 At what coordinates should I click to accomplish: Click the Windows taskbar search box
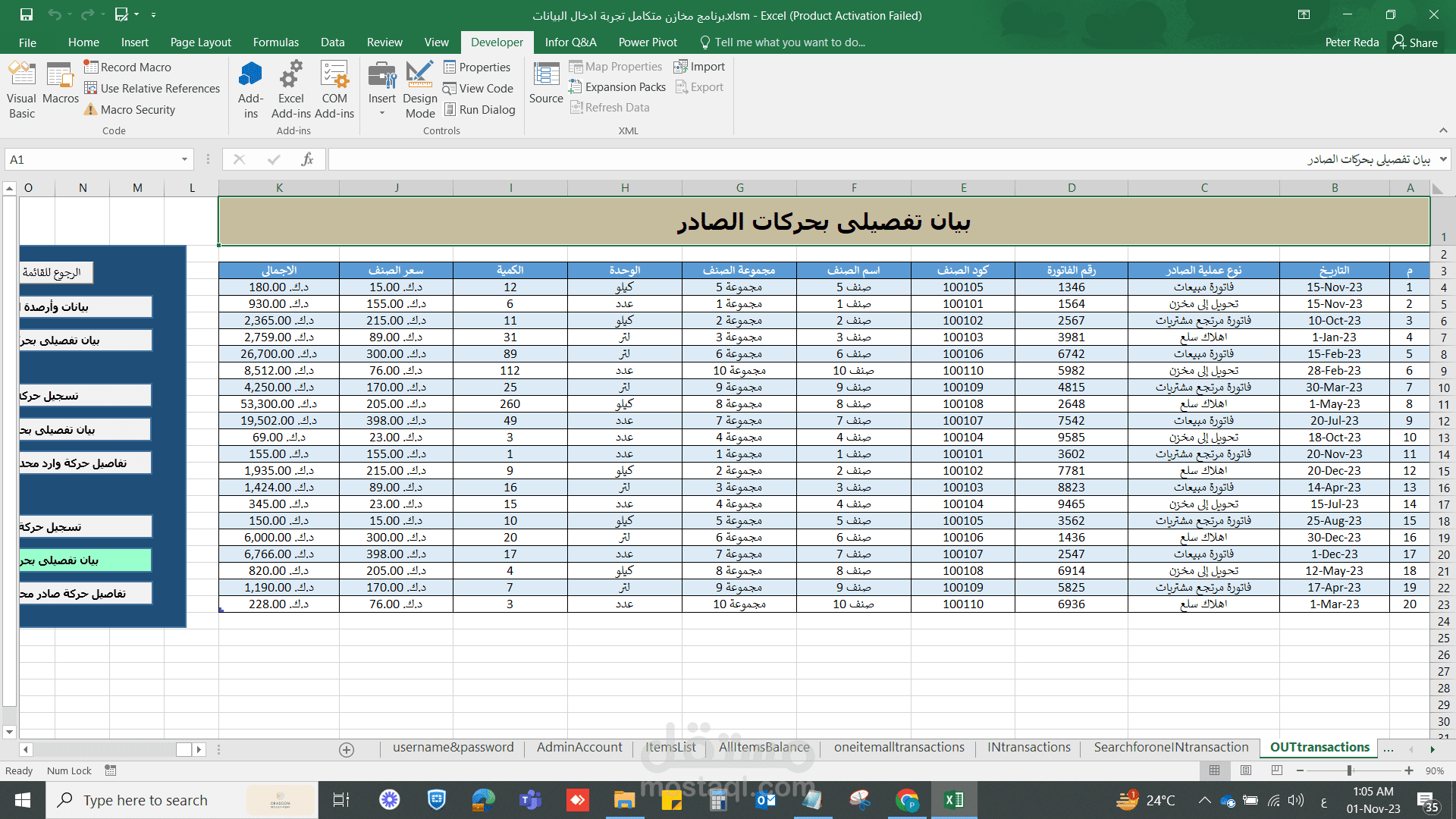[x=146, y=800]
